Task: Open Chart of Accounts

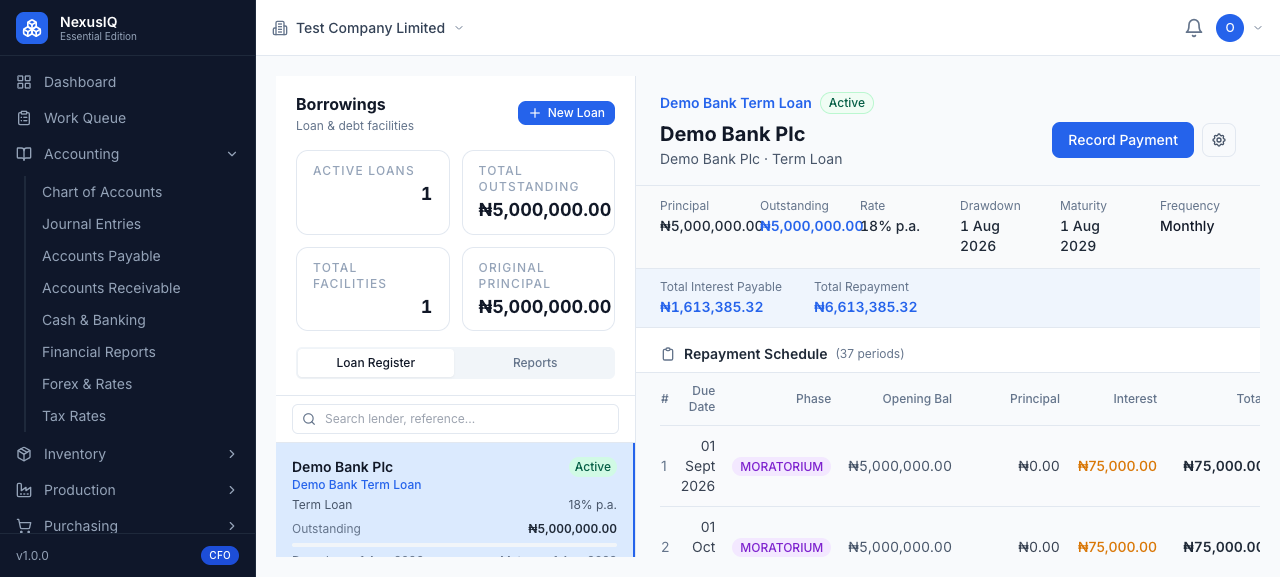Action: coord(102,192)
